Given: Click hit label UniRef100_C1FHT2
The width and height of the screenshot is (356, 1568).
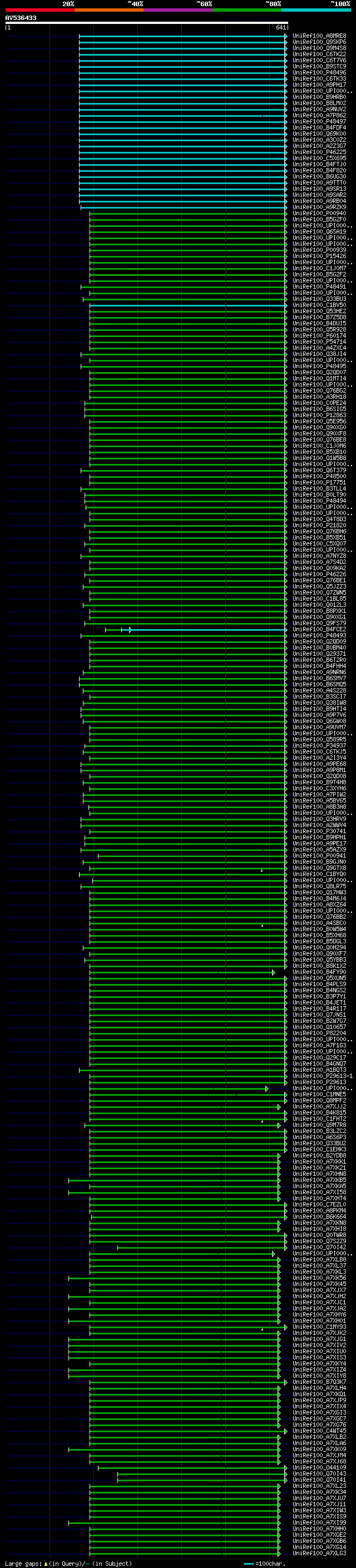Looking at the screenshot, I should click(x=319, y=1119).
